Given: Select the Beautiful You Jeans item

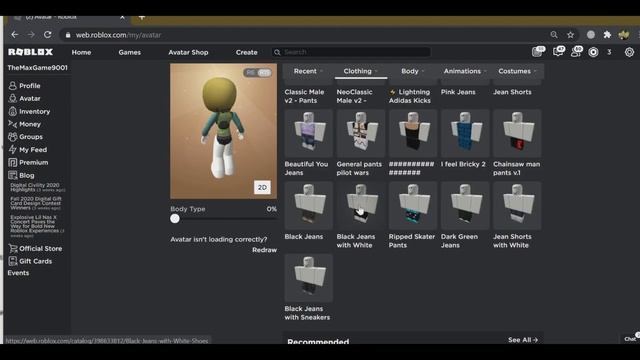Looking at the screenshot, I should [309, 143].
